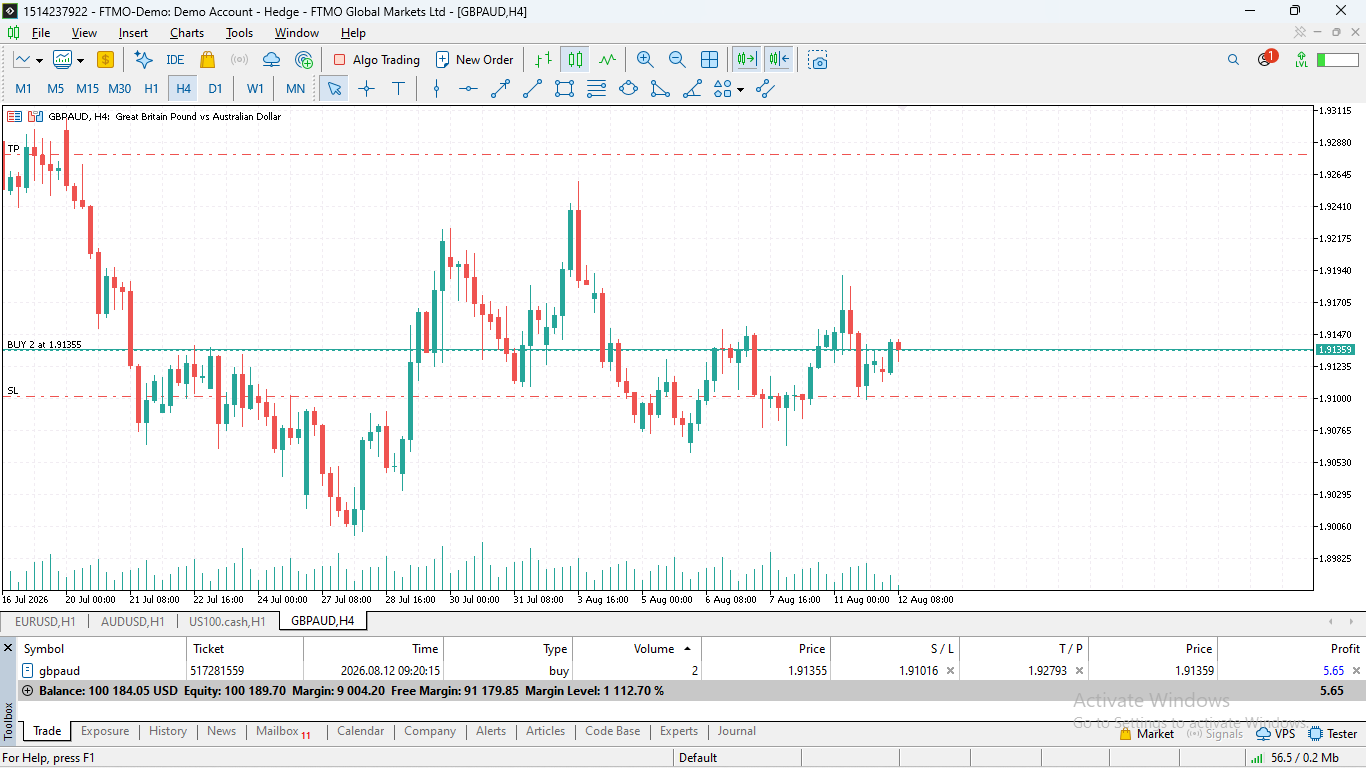Expand the chart type dropdown arrow

tap(39, 60)
